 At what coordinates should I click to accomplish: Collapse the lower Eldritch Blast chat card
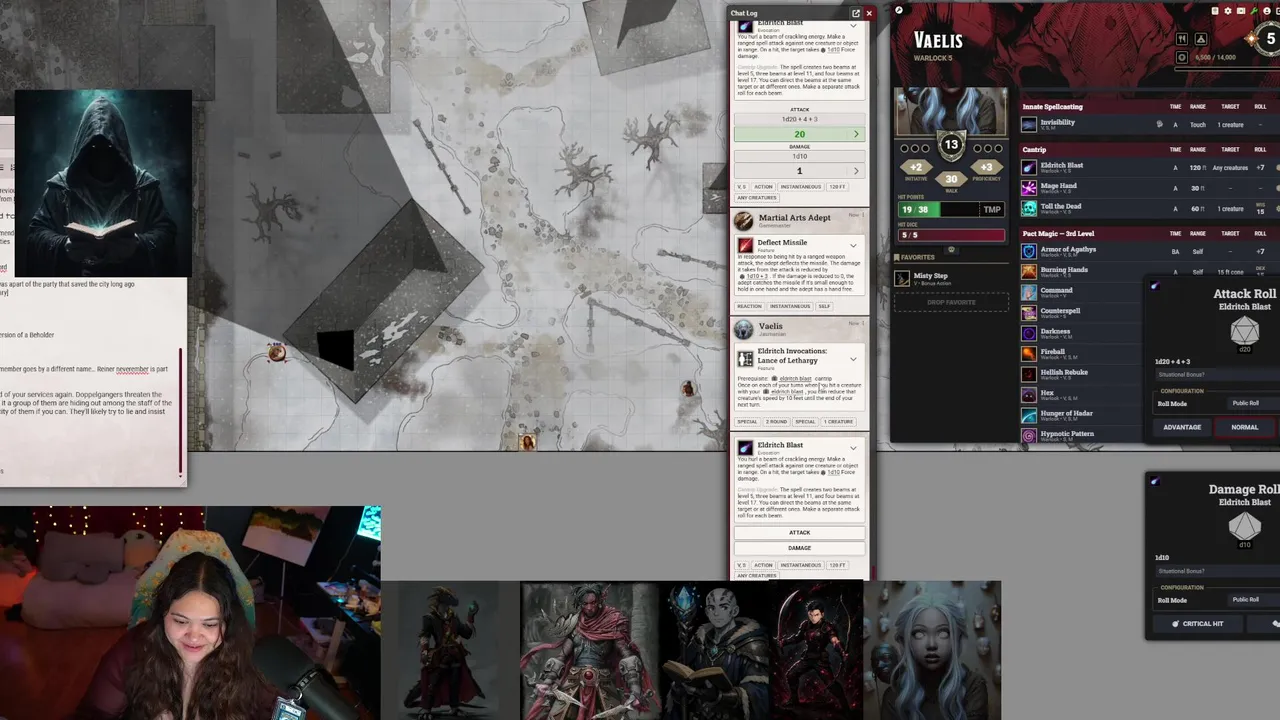coord(853,448)
